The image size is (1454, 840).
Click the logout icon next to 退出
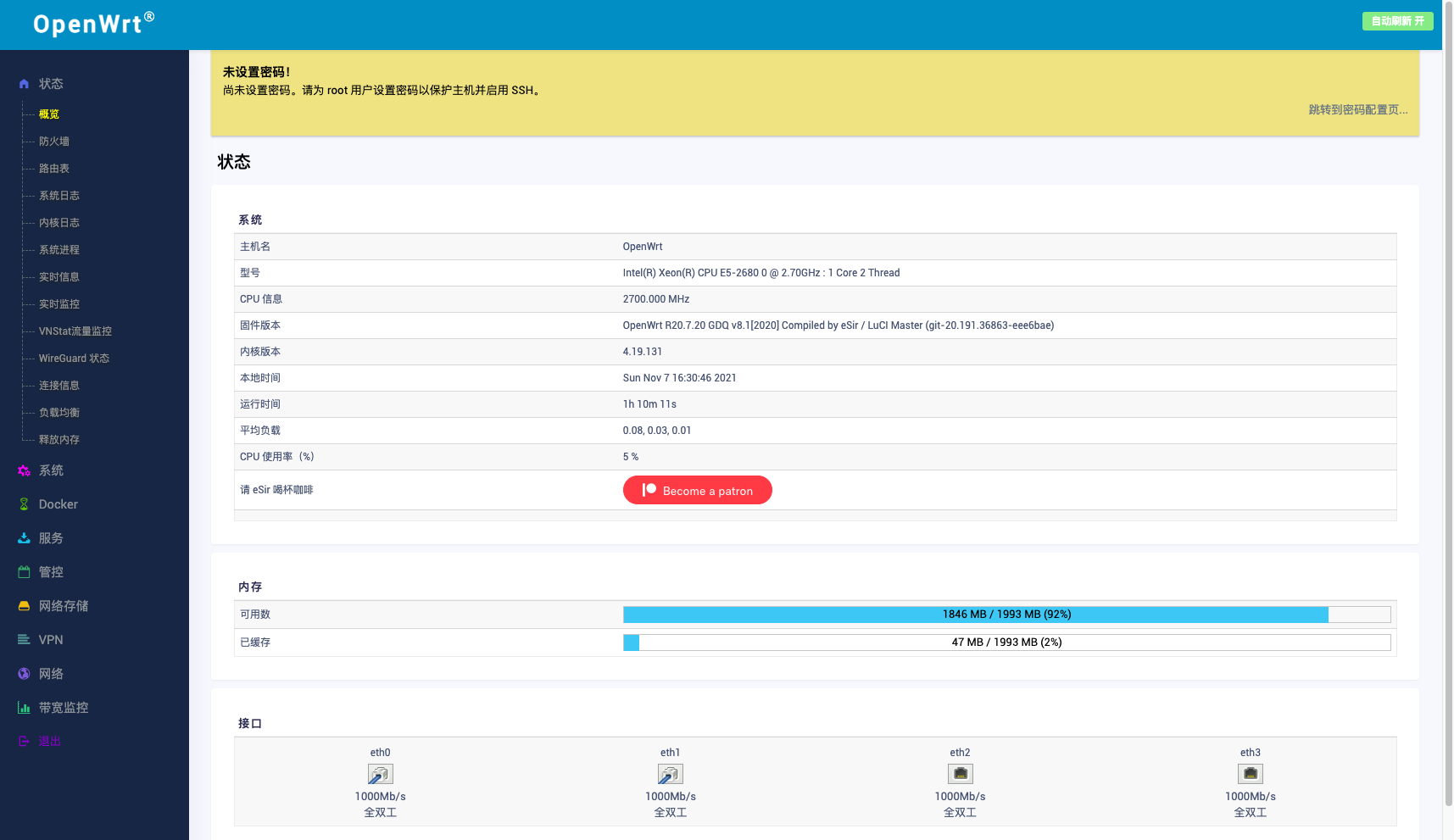coord(24,741)
